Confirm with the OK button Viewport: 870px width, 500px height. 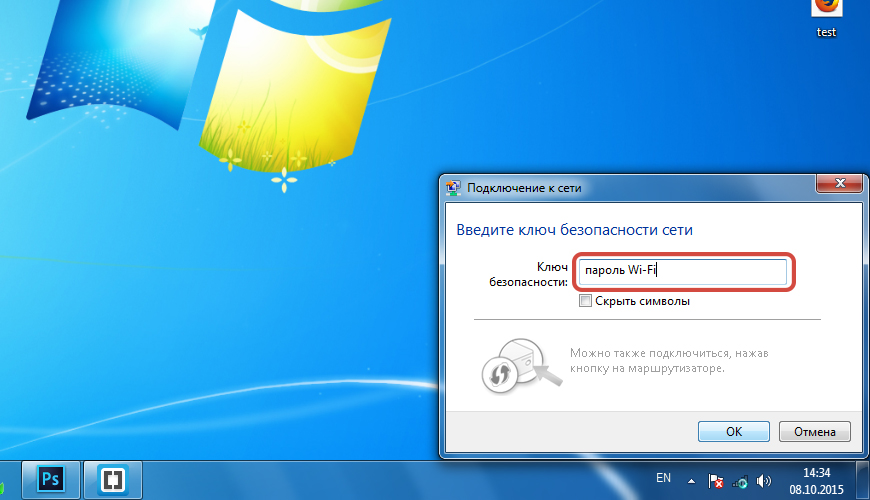coord(734,432)
